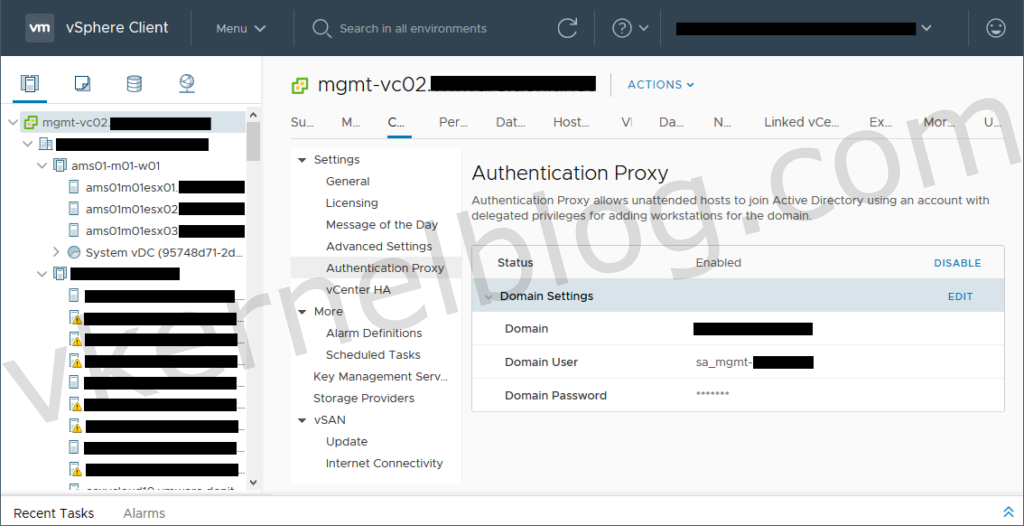Click the inventory tree scrollbar down arrow

pos(253,482)
